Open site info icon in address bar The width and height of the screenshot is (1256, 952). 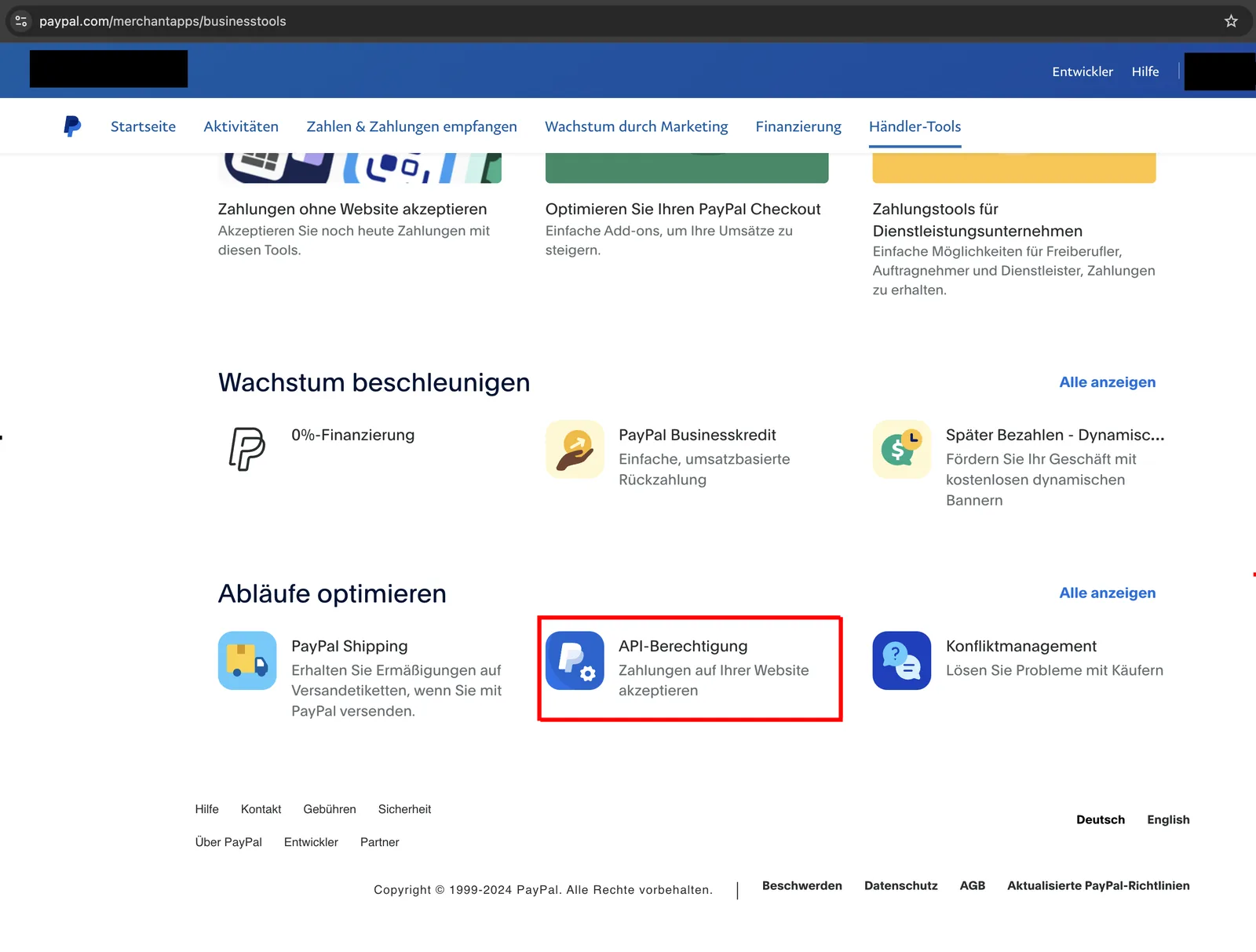21,21
